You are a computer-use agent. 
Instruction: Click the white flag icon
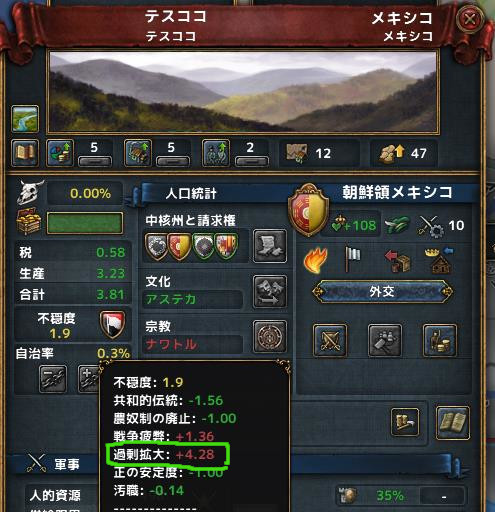point(352,259)
